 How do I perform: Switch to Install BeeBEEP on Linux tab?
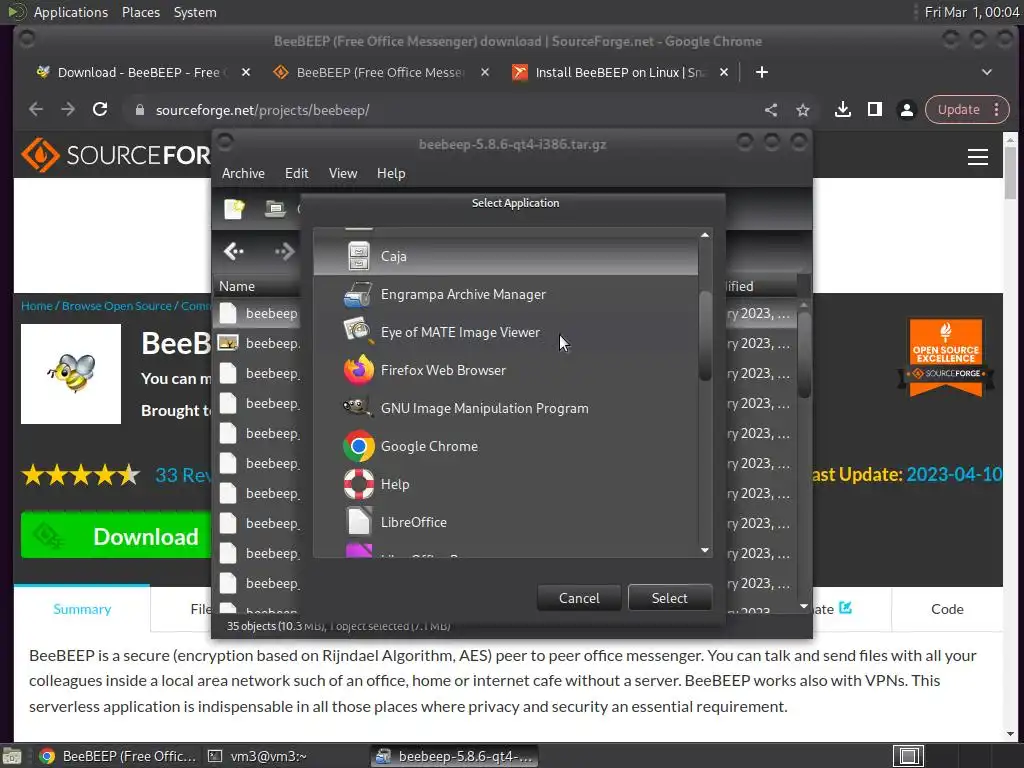(x=620, y=72)
